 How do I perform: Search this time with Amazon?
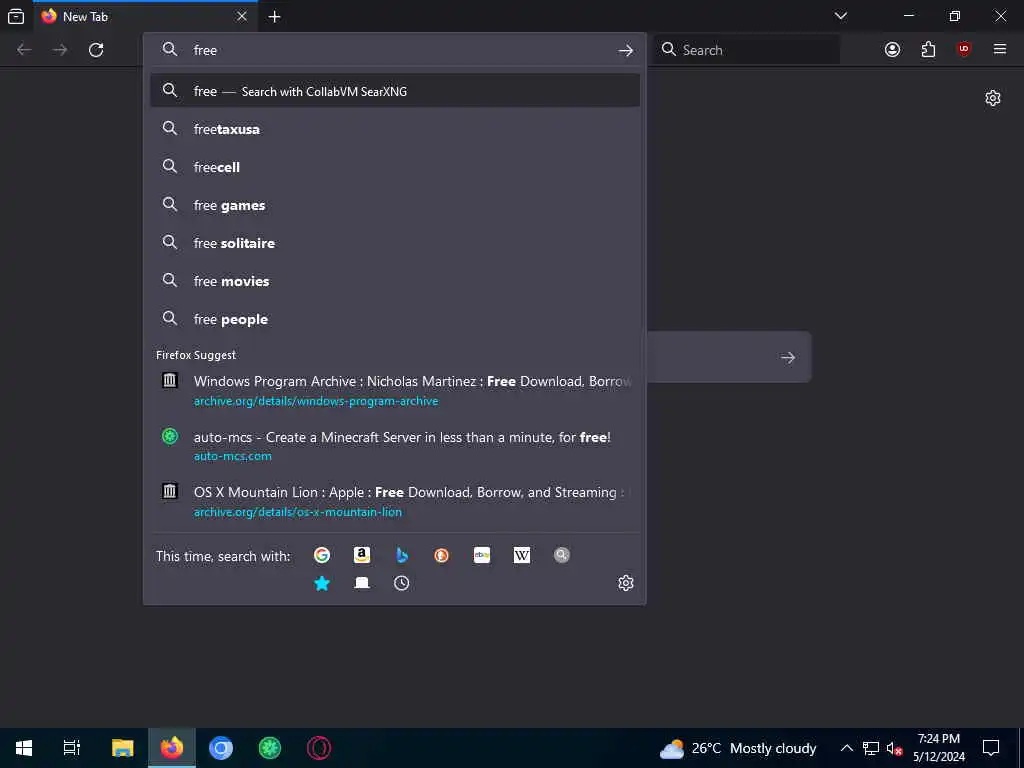click(362, 555)
